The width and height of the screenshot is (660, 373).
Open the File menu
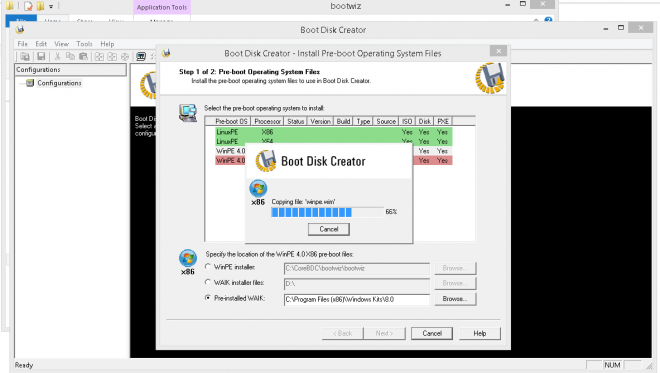pos(22,44)
